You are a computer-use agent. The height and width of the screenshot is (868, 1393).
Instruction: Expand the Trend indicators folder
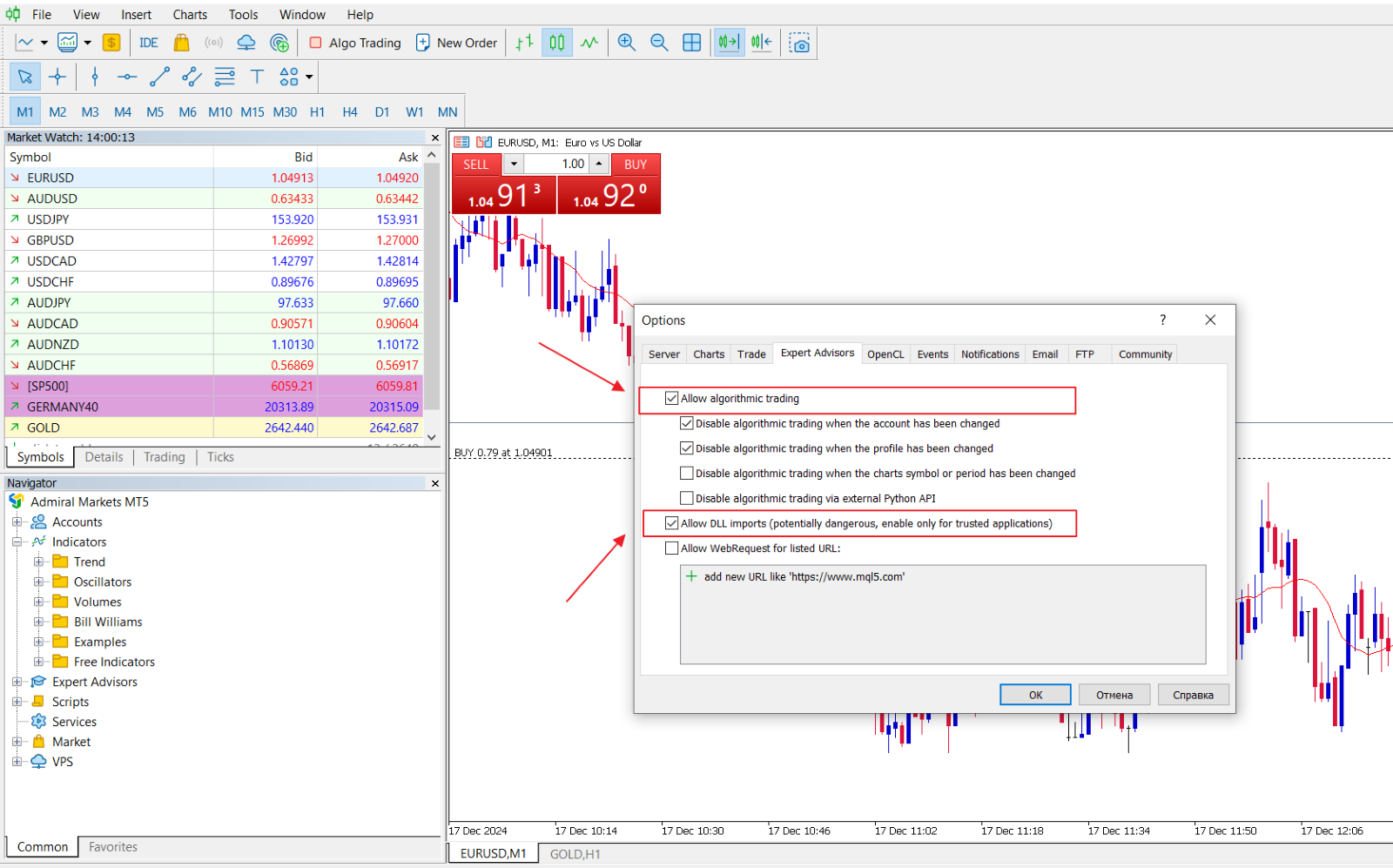click(38, 562)
